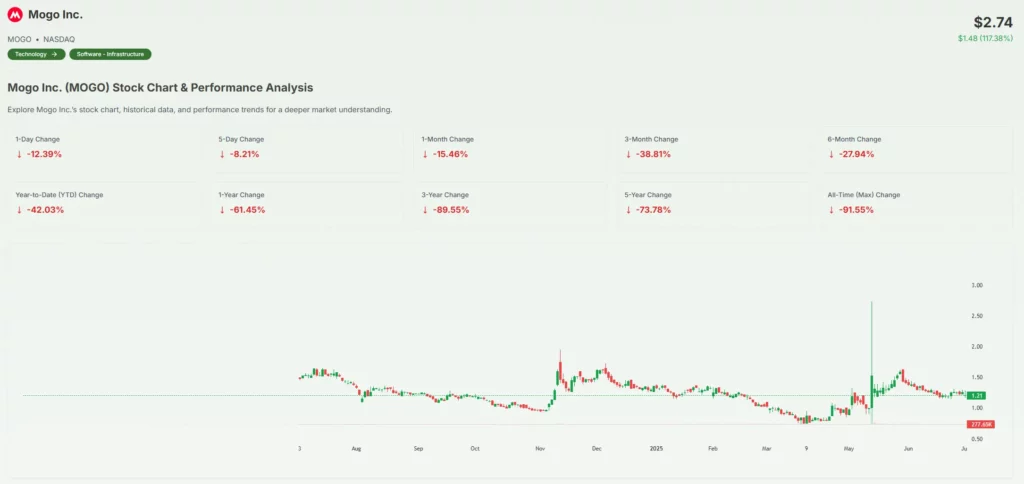The height and width of the screenshot is (484, 1024).
Task: Click the red 277.65K volume label
Action: tap(979, 424)
